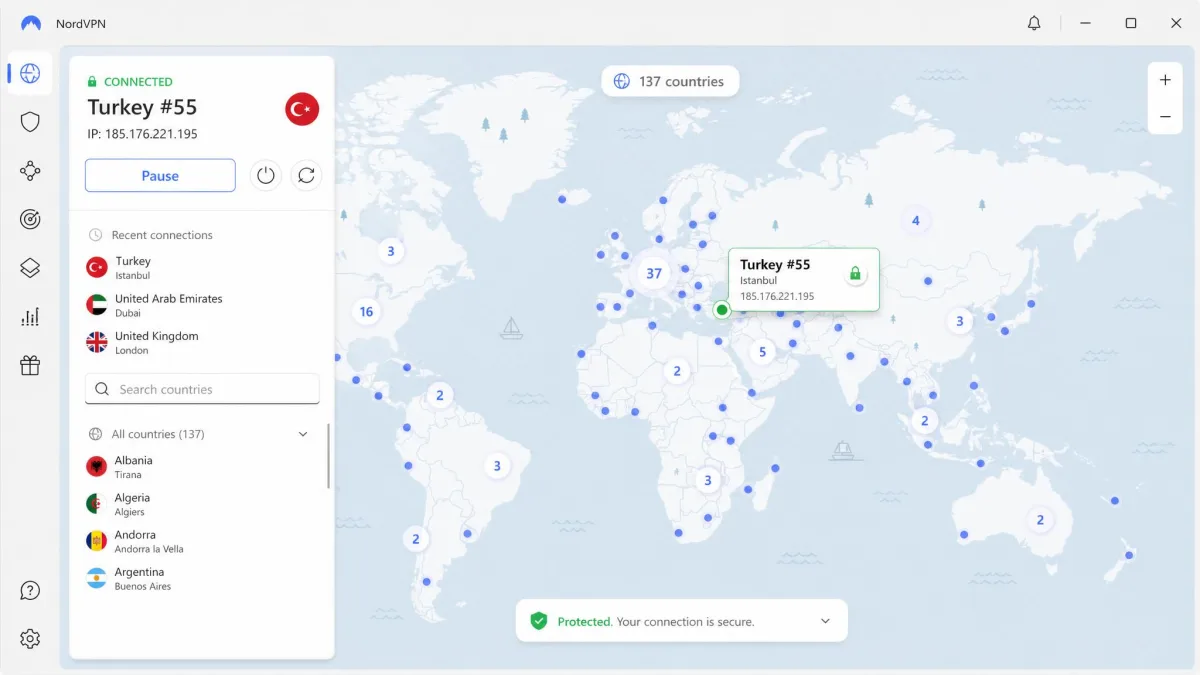Select Turkey Istanbul recent connection
This screenshot has width=1200, height=675.
click(200, 267)
